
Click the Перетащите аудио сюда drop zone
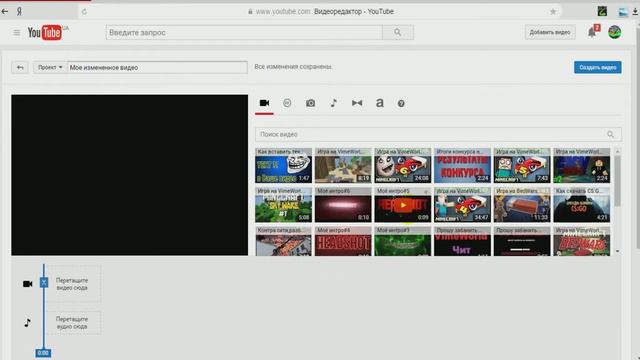tap(72, 323)
